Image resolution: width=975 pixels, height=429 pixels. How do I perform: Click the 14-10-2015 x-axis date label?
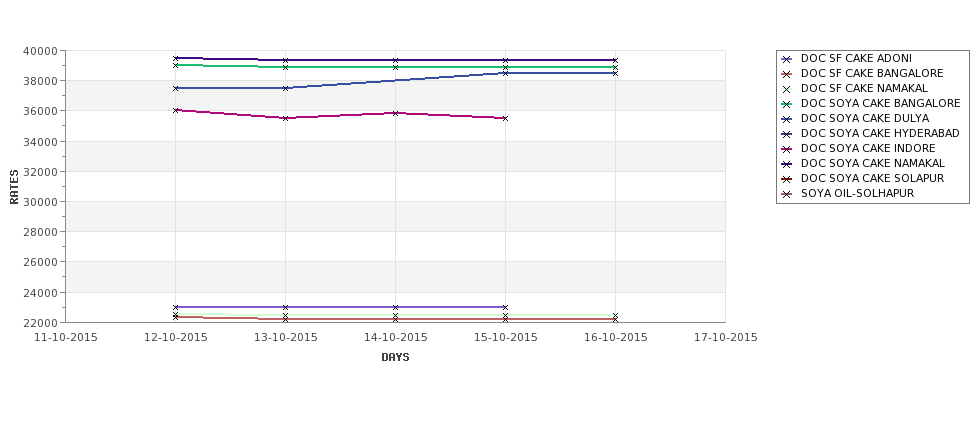(x=395, y=338)
